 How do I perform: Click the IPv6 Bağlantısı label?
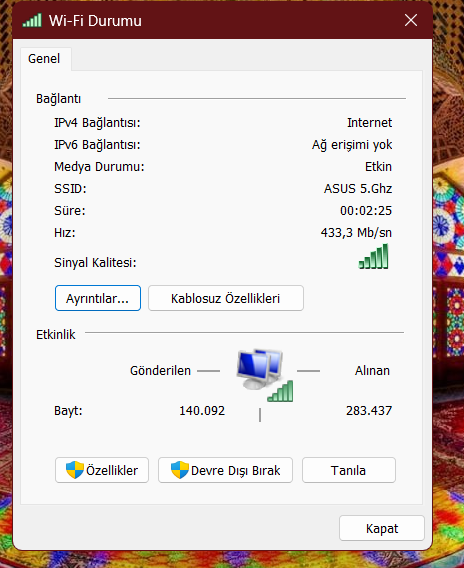[97, 145]
